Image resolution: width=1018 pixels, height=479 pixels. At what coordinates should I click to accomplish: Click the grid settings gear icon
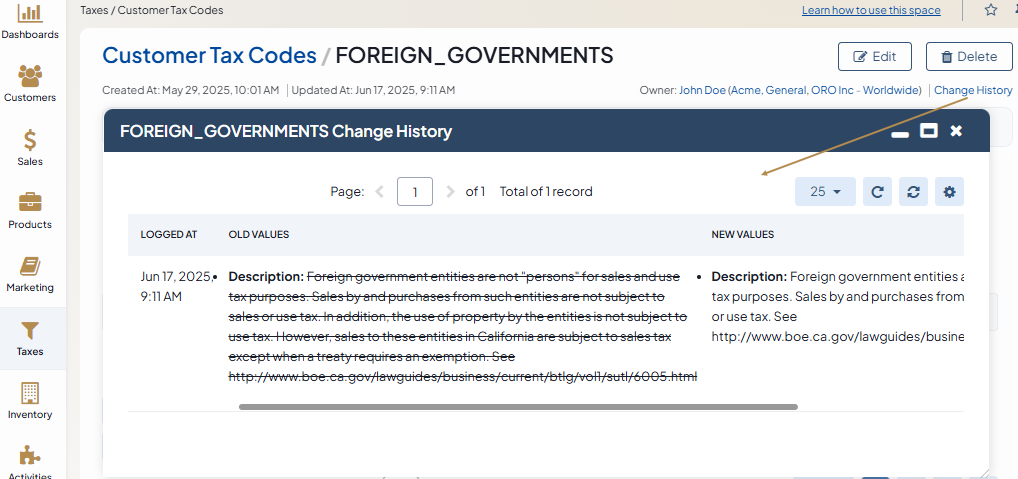click(x=949, y=192)
